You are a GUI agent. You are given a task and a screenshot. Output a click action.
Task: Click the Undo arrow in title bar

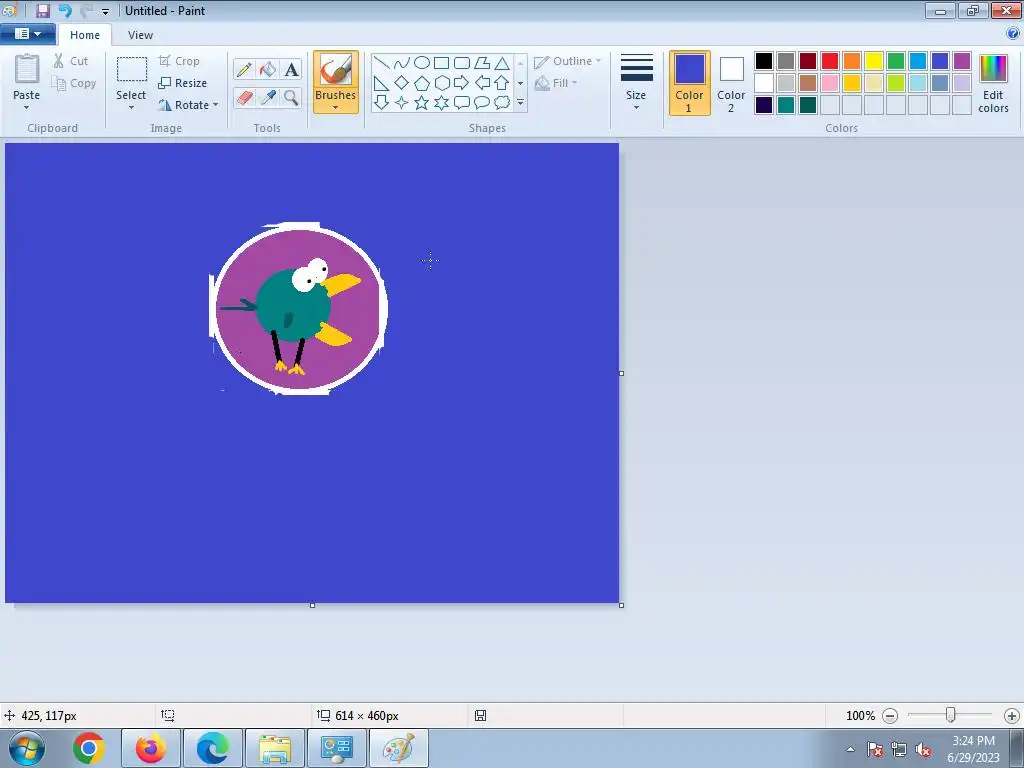(65, 11)
